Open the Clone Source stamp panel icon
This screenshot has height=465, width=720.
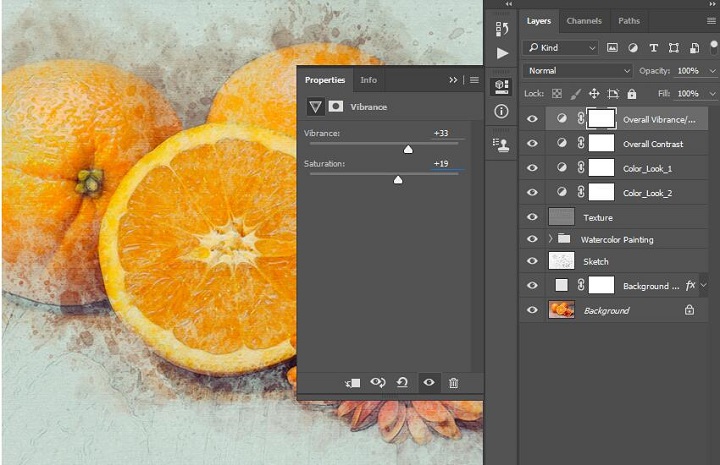(501, 145)
